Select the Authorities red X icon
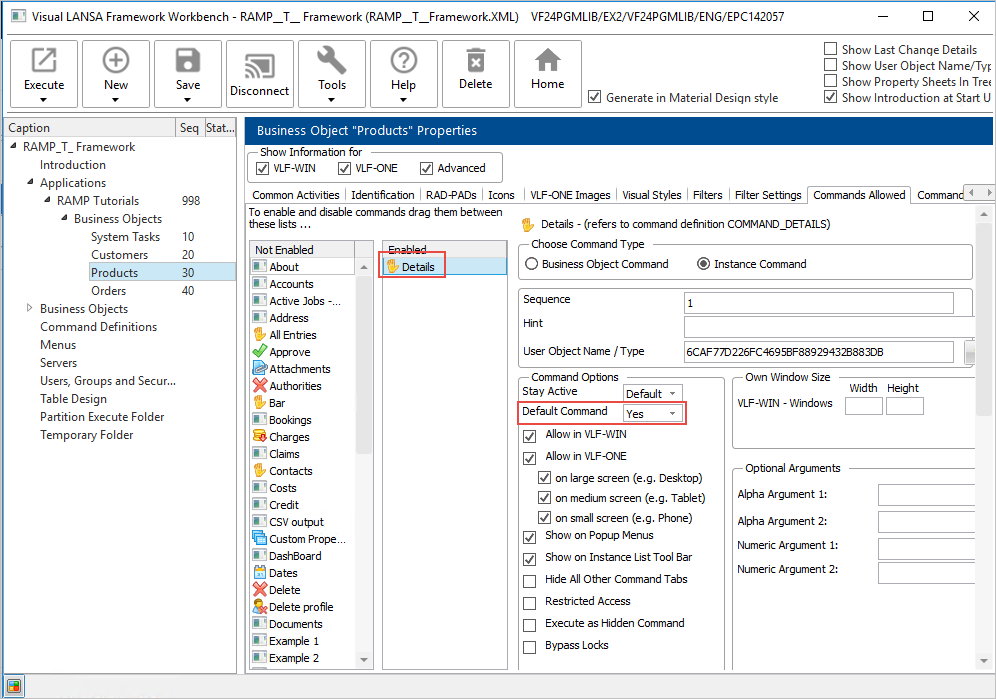Screen dimensions: 996x699 click(260, 385)
